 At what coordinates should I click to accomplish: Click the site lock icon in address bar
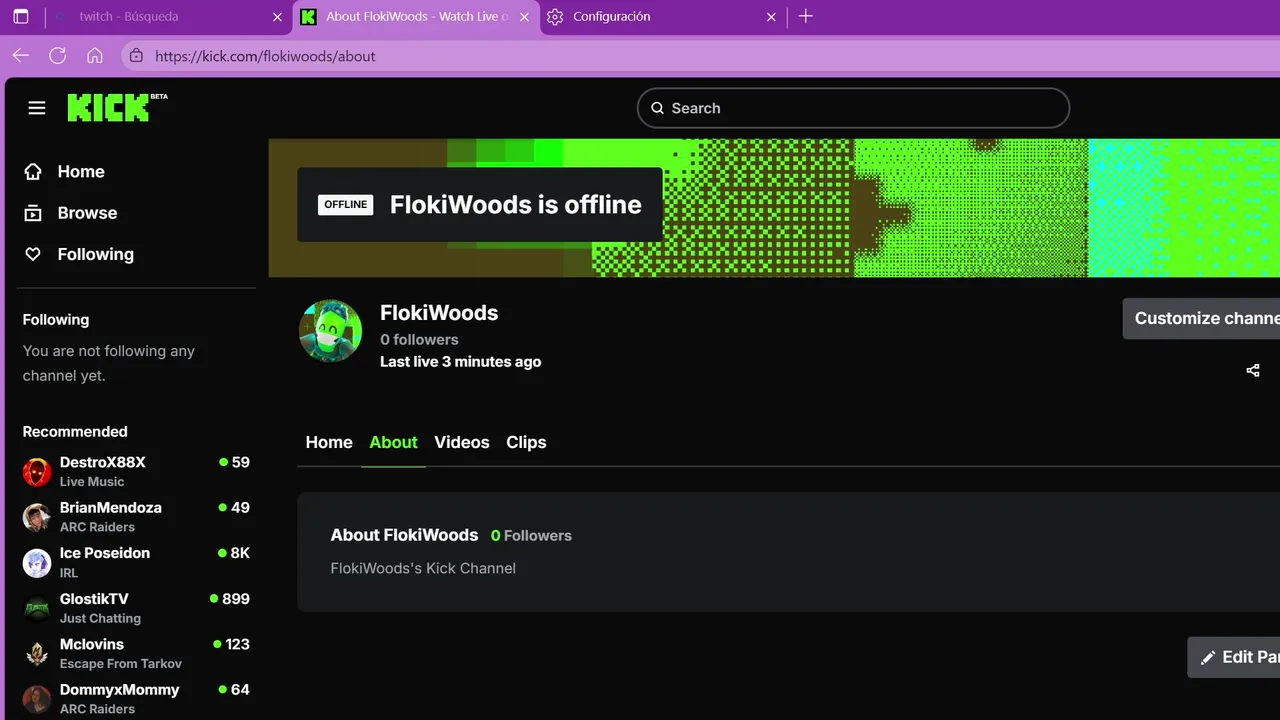pos(136,56)
